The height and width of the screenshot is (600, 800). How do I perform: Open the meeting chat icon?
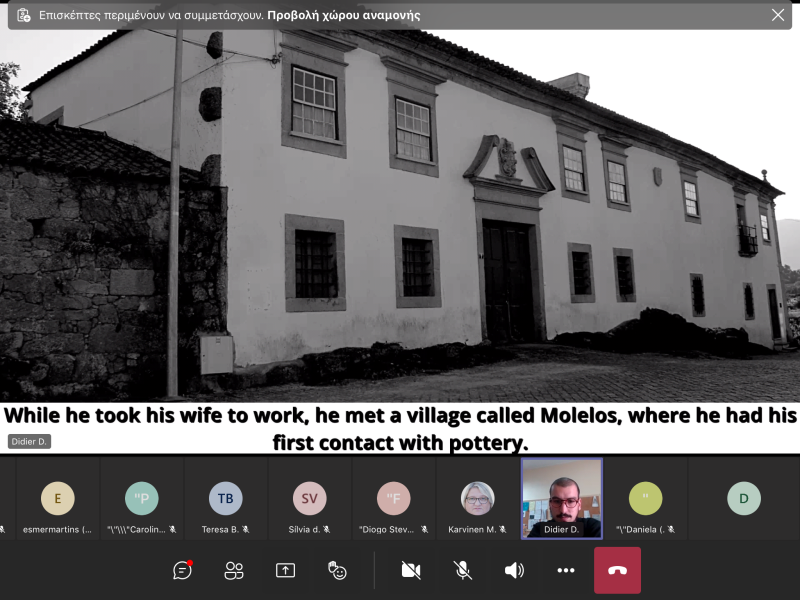click(183, 570)
